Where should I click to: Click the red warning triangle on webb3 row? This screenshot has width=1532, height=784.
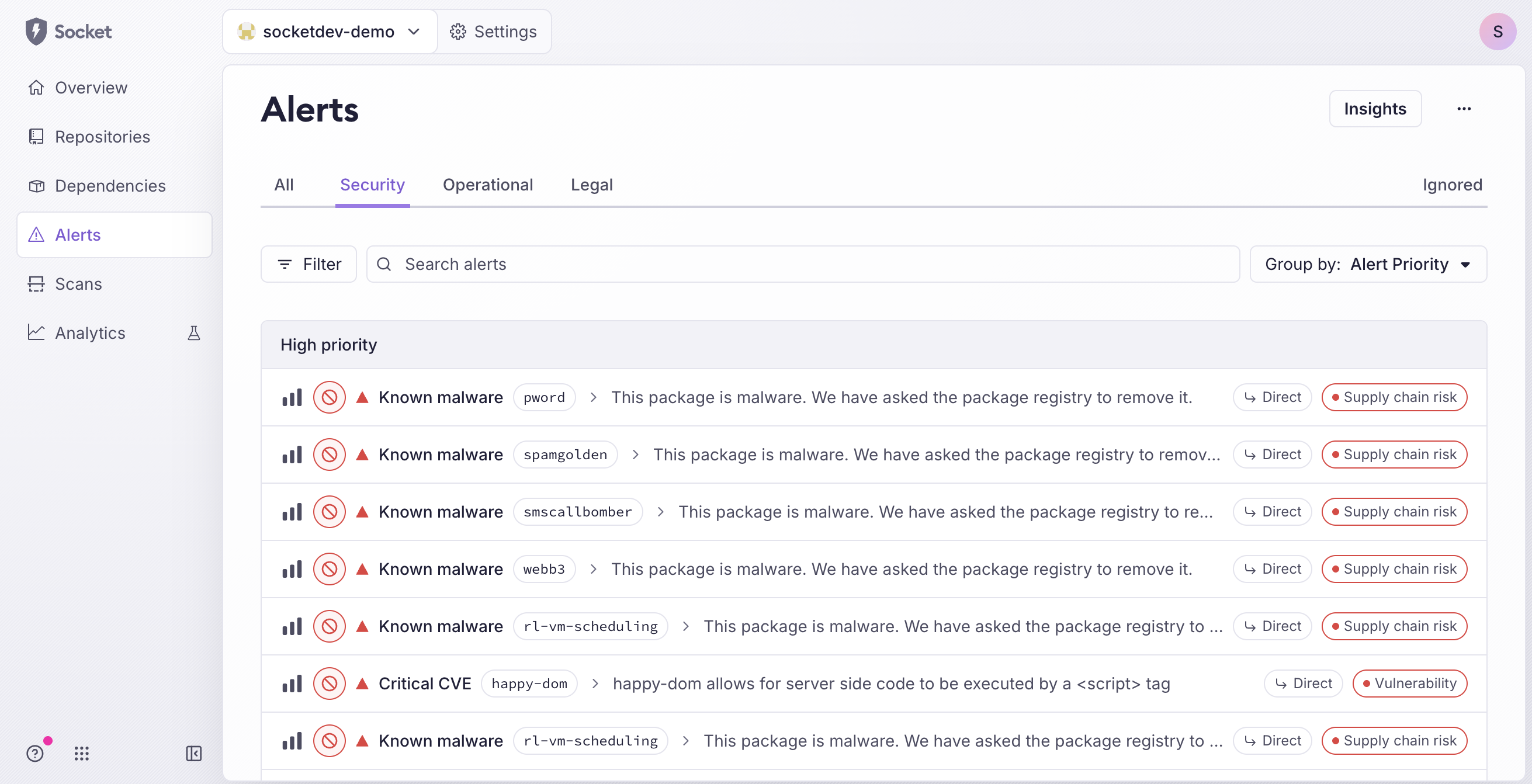(x=362, y=569)
